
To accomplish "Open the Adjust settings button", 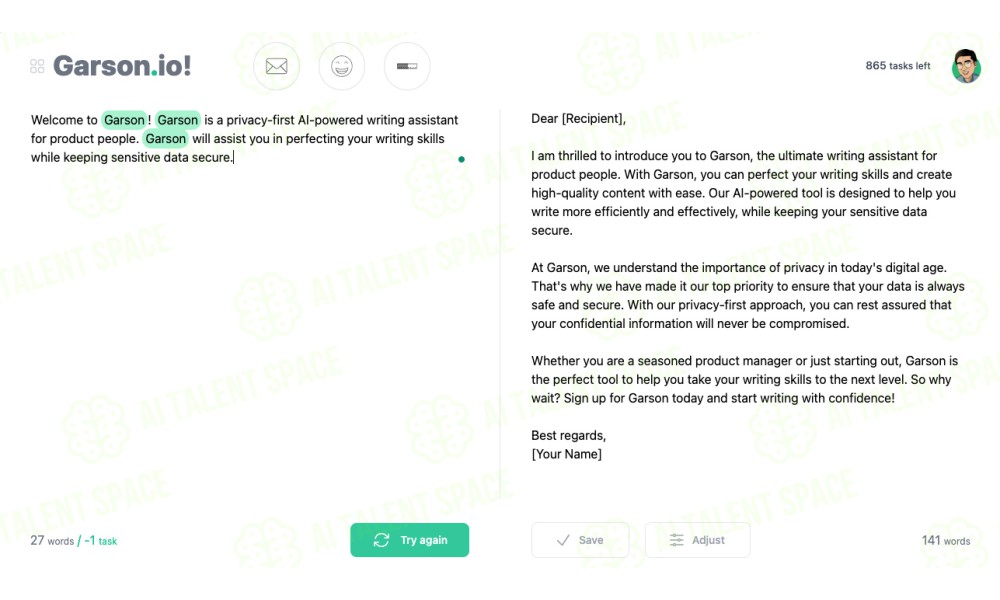I will coord(698,540).
